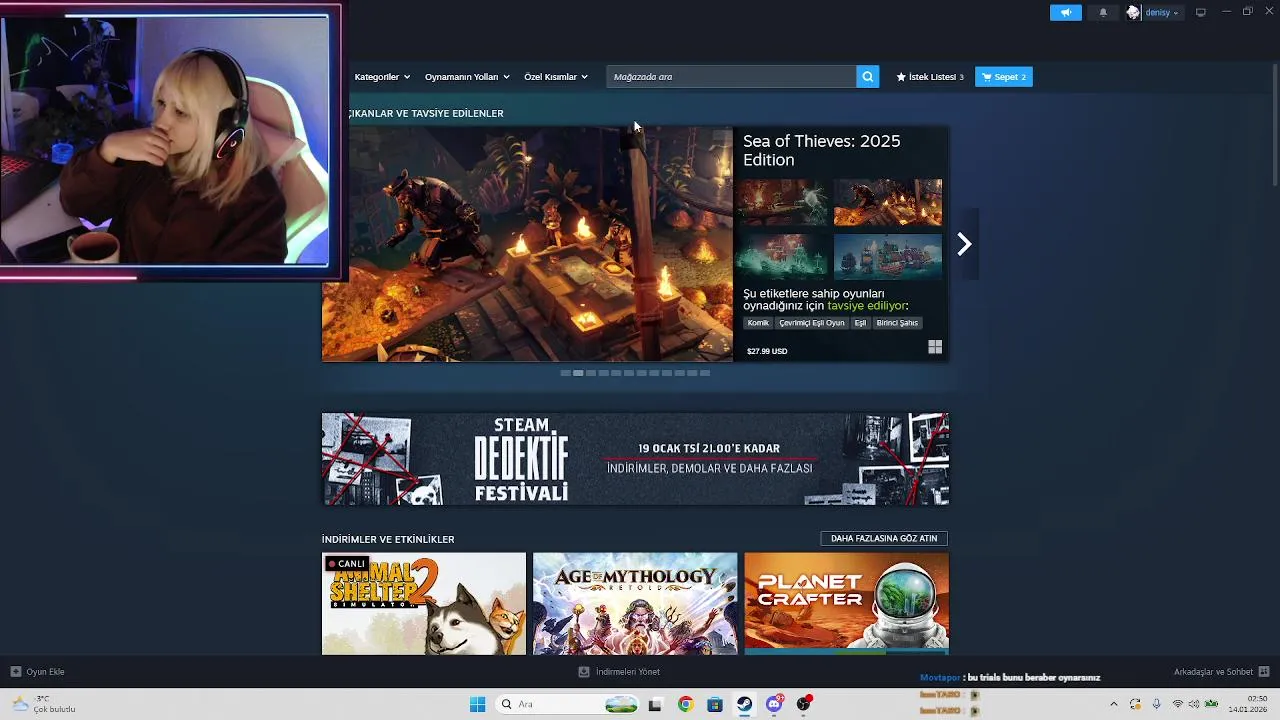Click the store search magnifier button
The height and width of the screenshot is (720, 1280).
coord(868,77)
